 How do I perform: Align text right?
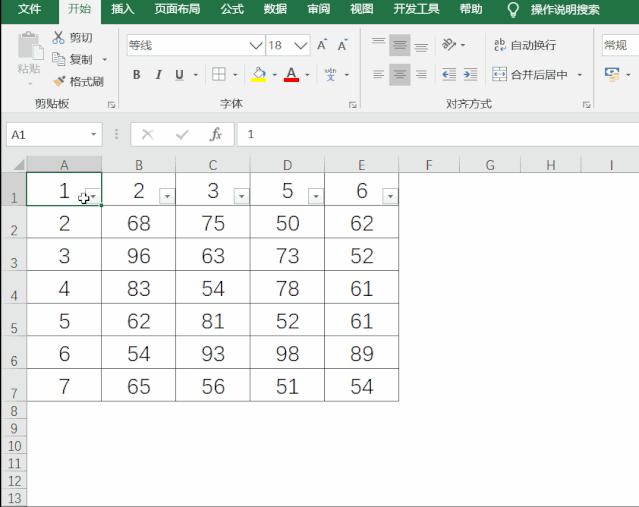click(421, 75)
